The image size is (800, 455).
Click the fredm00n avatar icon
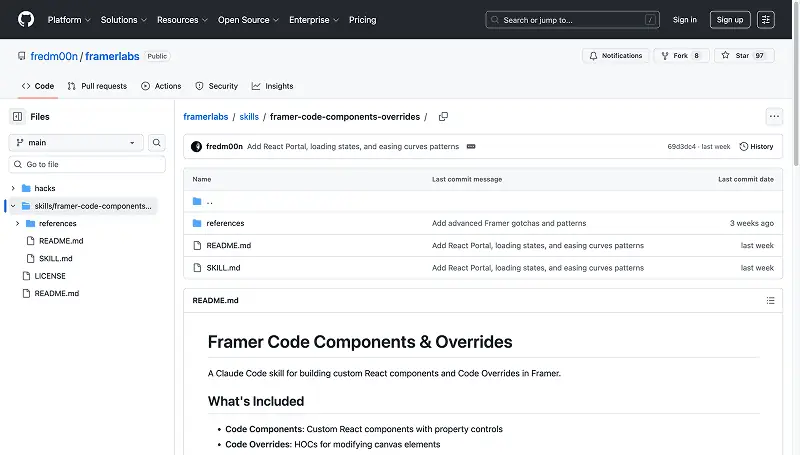196,146
